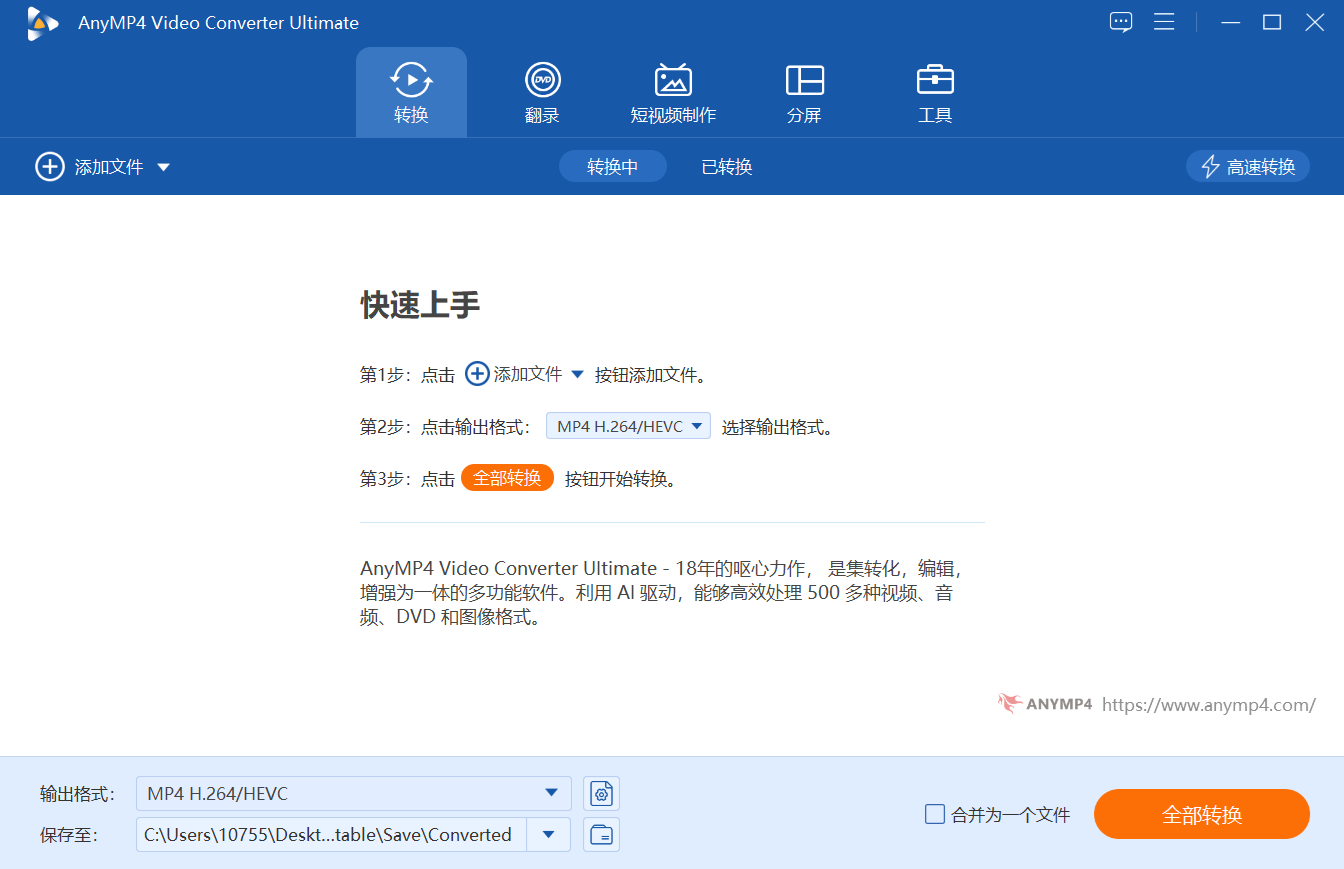Expand the save path dropdown arrow
Image resolution: width=1344 pixels, height=869 pixels.
(548, 835)
